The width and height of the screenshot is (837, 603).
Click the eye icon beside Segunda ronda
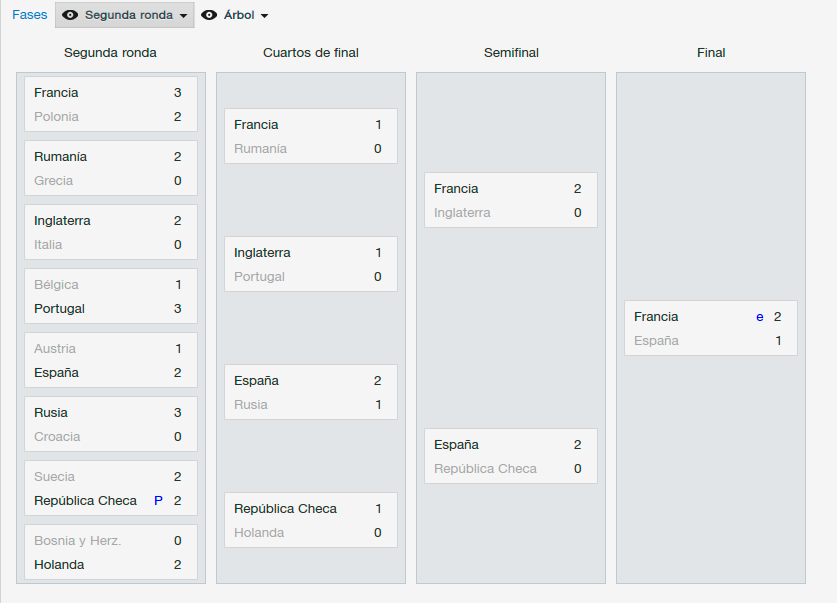[70, 15]
